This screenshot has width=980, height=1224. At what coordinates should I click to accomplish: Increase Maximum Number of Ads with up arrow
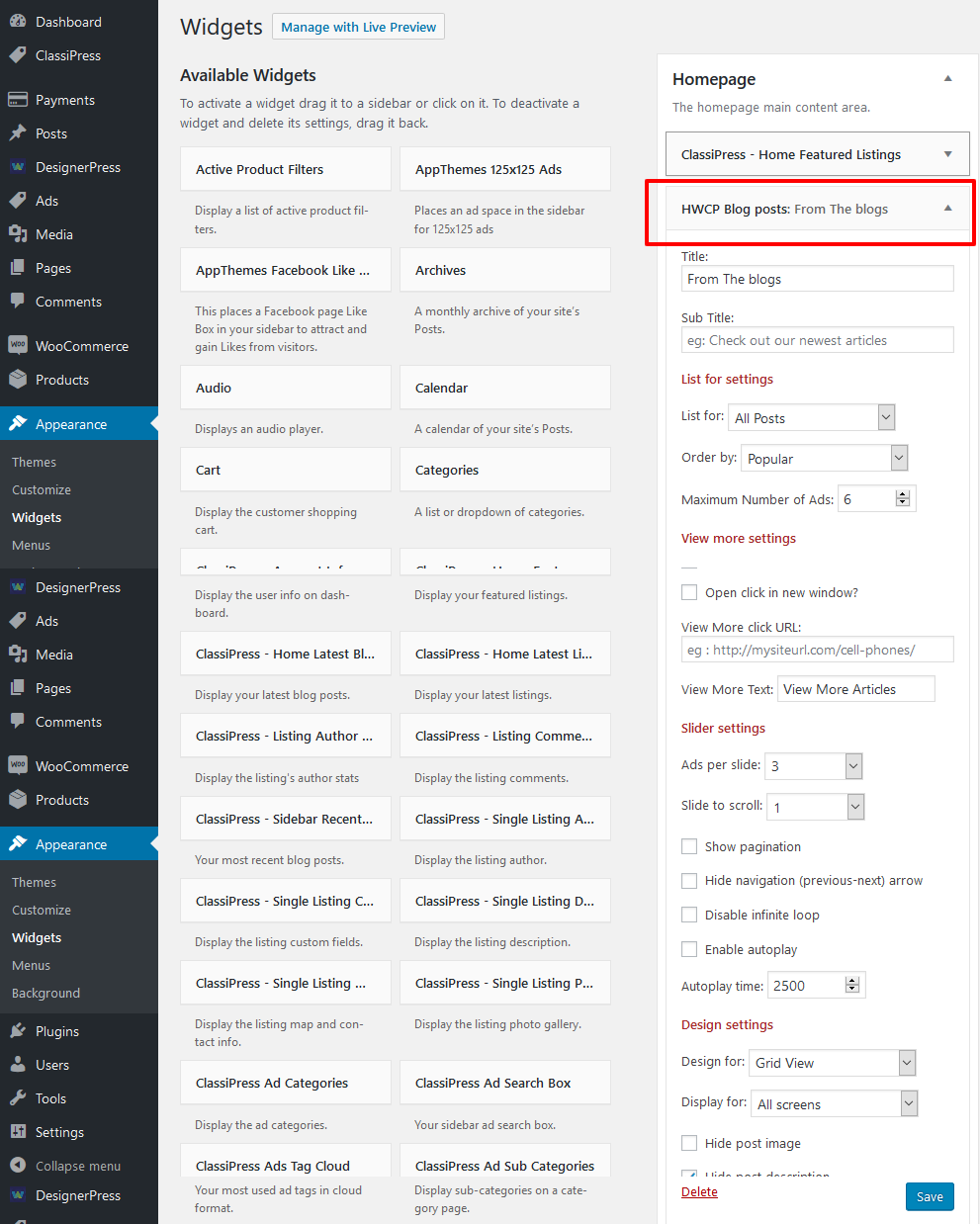pos(902,494)
